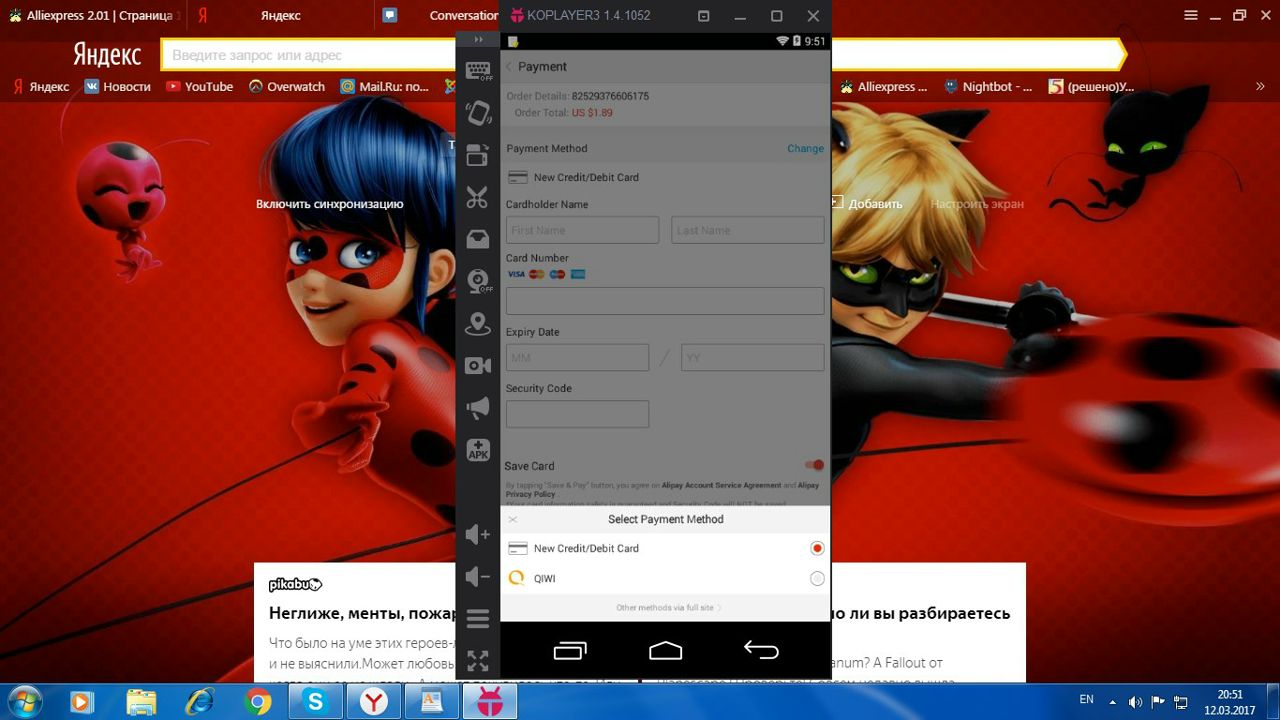Open the Yandex browser hamburger menu
This screenshot has height=720, width=1280.
[x=1190, y=16]
